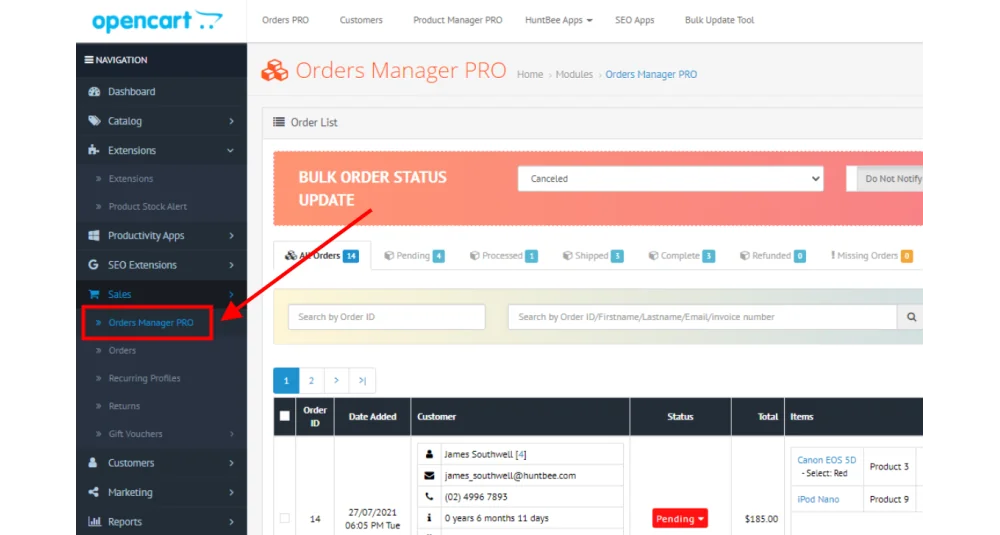Switch to the Pending orders tab

(414, 256)
